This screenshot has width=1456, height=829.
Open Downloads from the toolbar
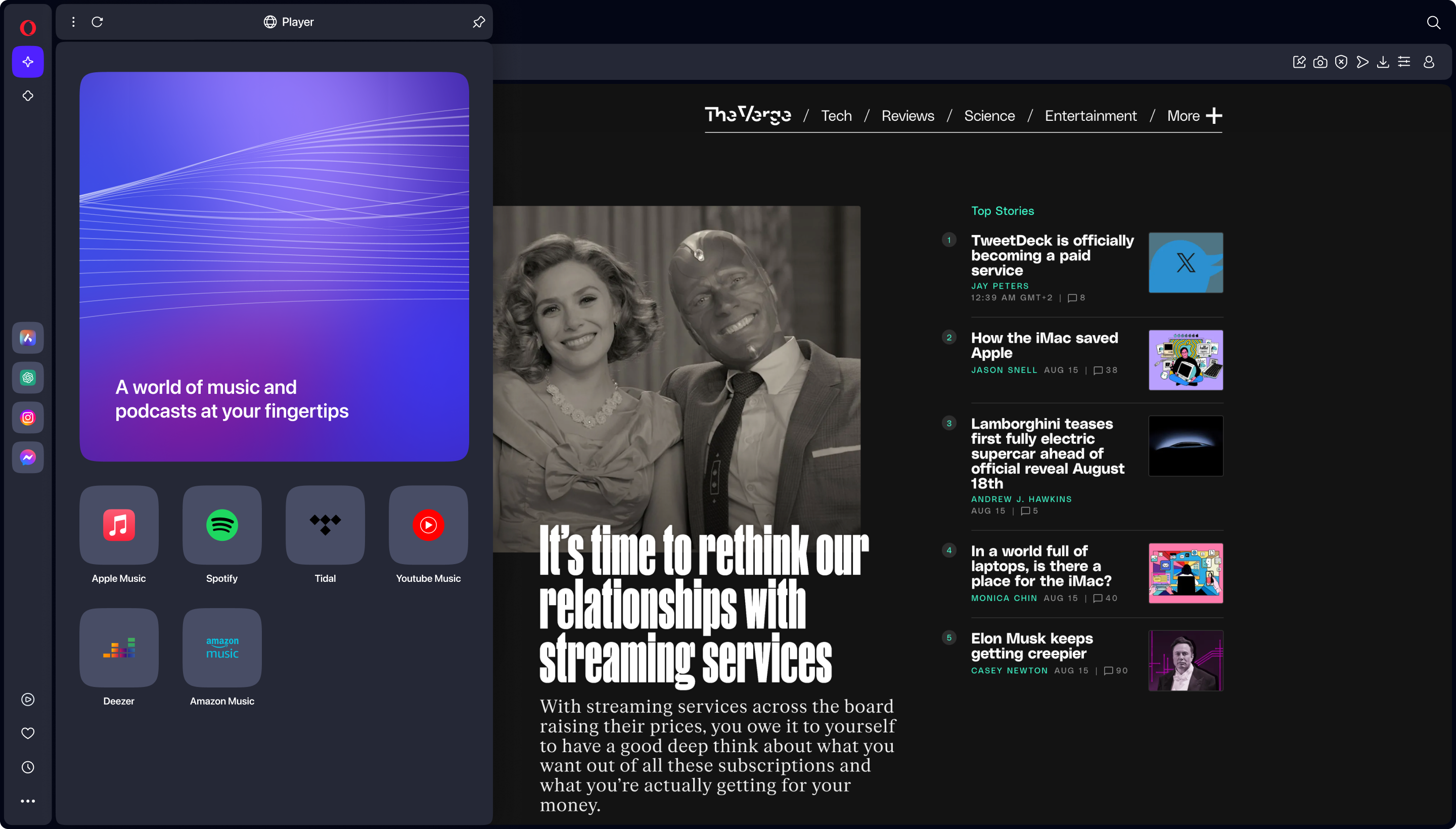1383,62
